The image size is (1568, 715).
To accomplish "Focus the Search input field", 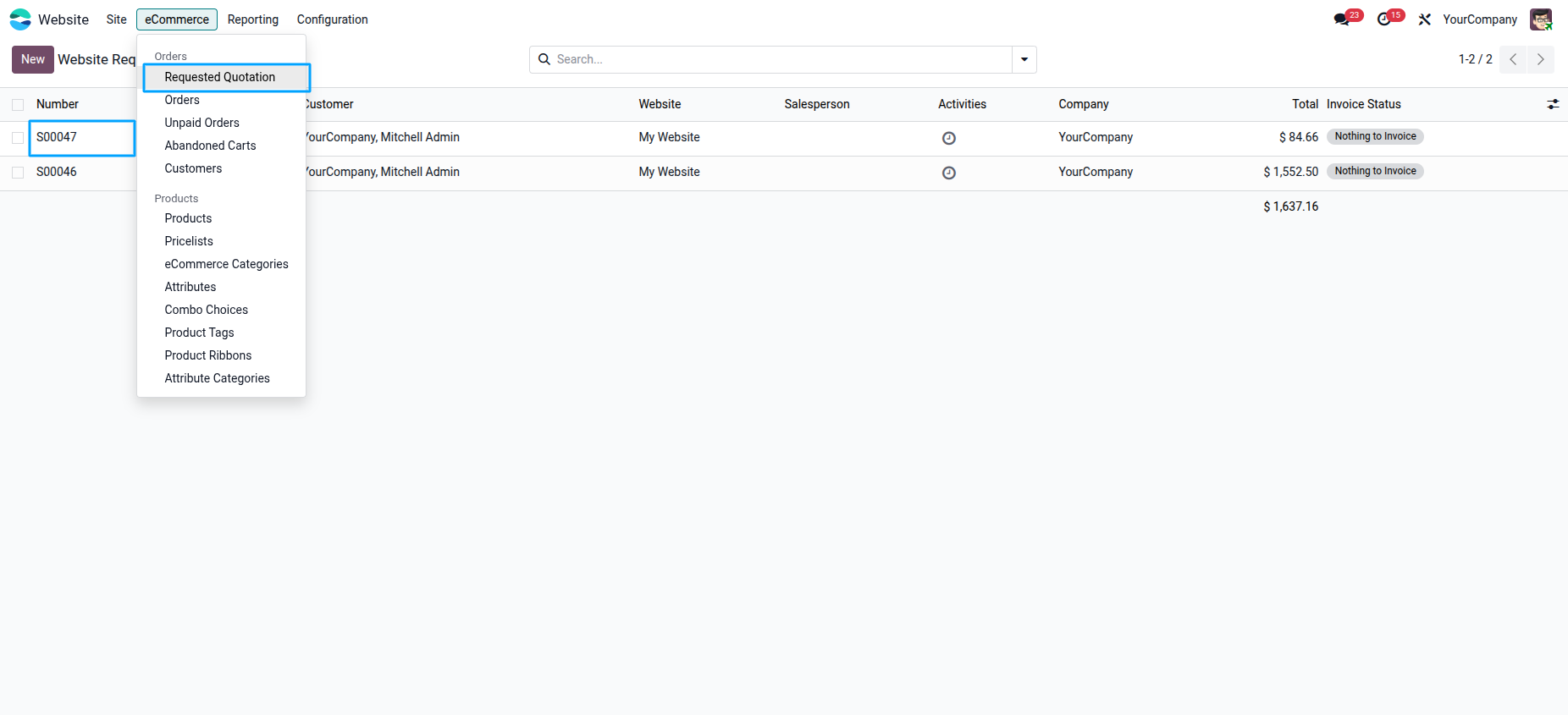I will point(779,59).
